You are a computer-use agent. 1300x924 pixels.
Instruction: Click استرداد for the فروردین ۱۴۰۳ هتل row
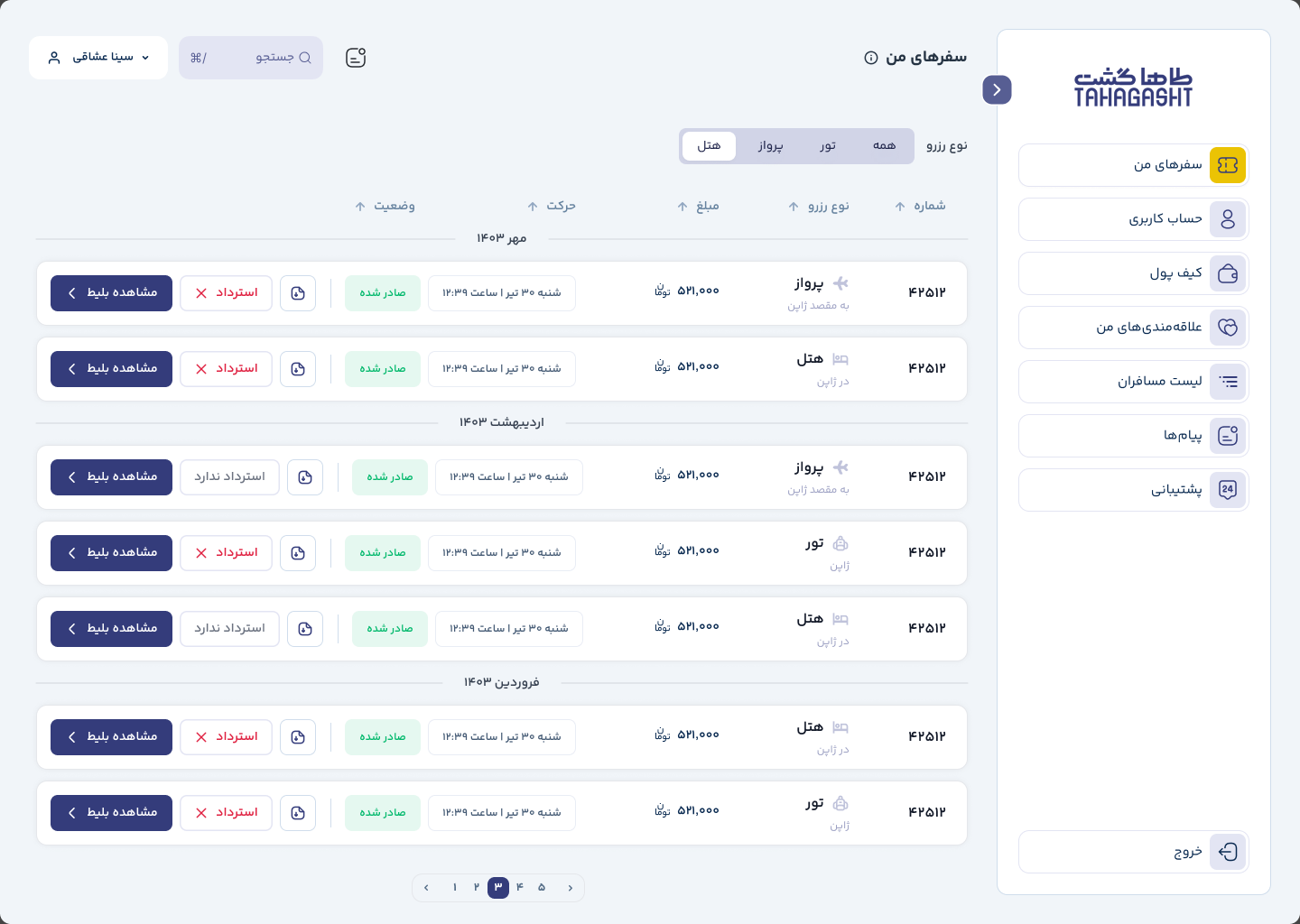click(x=226, y=737)
